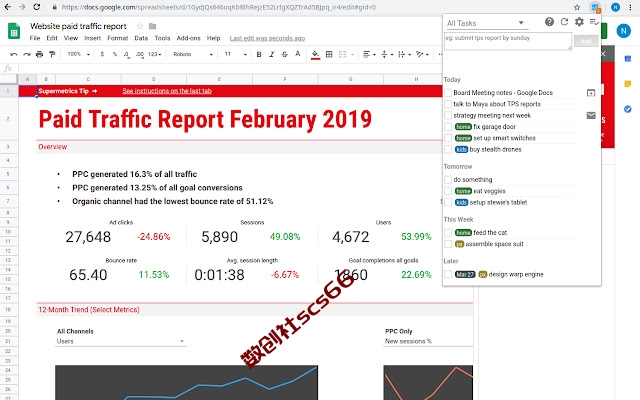Click the Undo icon in the toolbar

click(x=14, y=54)
